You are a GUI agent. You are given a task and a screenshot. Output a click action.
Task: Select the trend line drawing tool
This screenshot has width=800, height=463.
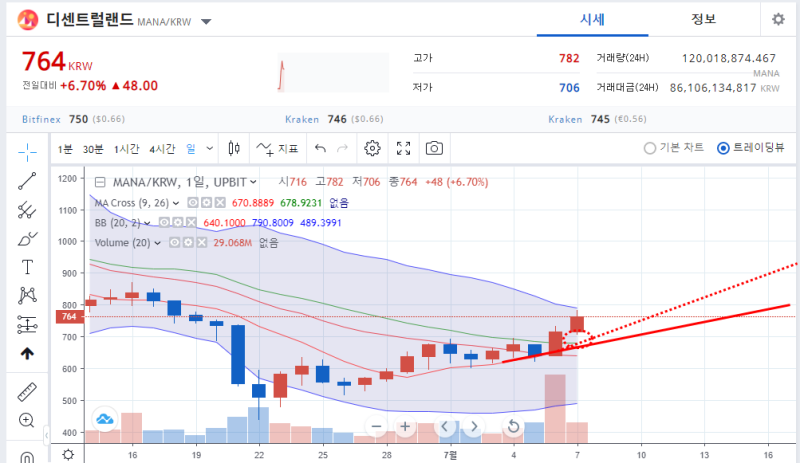tap(27, 181)
